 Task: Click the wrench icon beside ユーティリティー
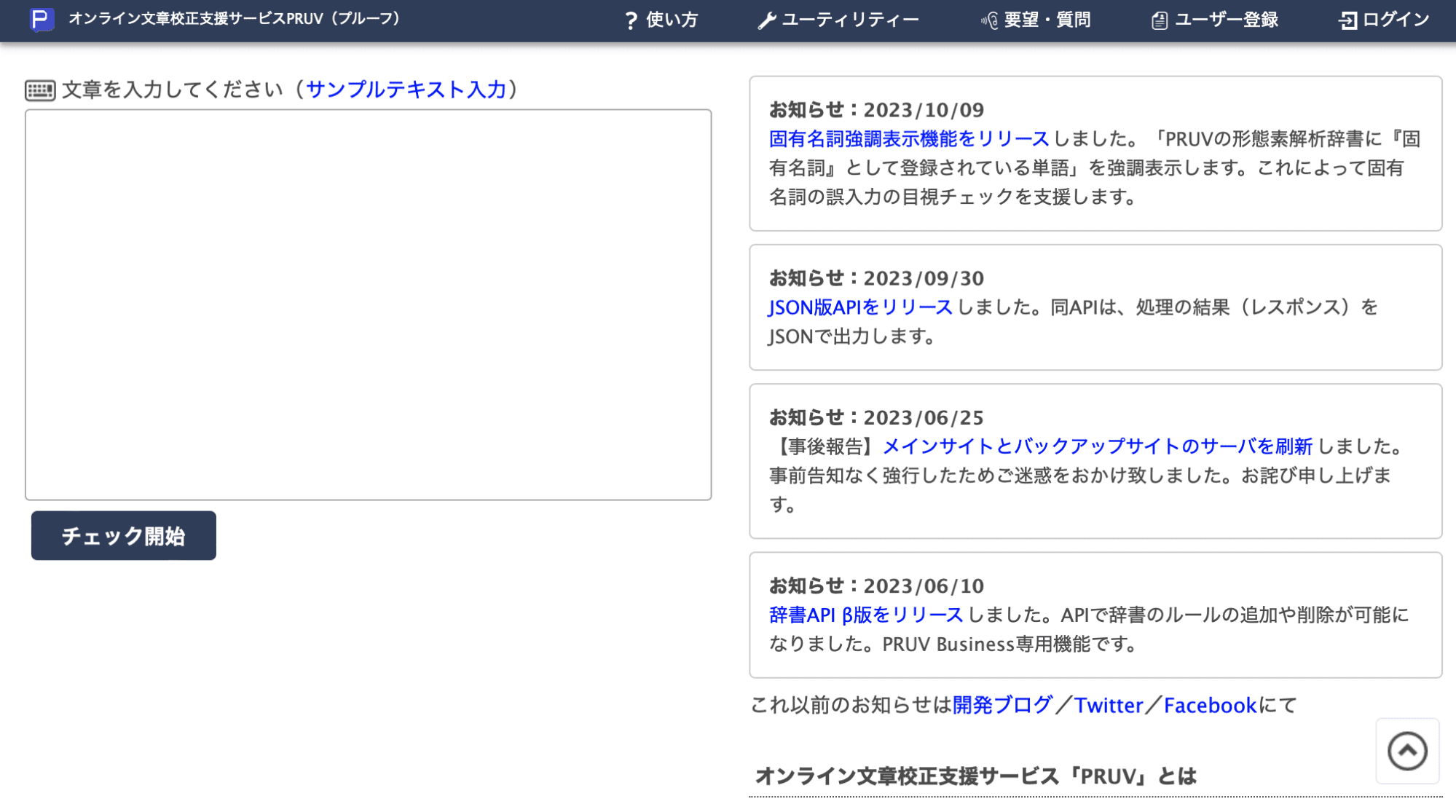[x=766, y=20]
